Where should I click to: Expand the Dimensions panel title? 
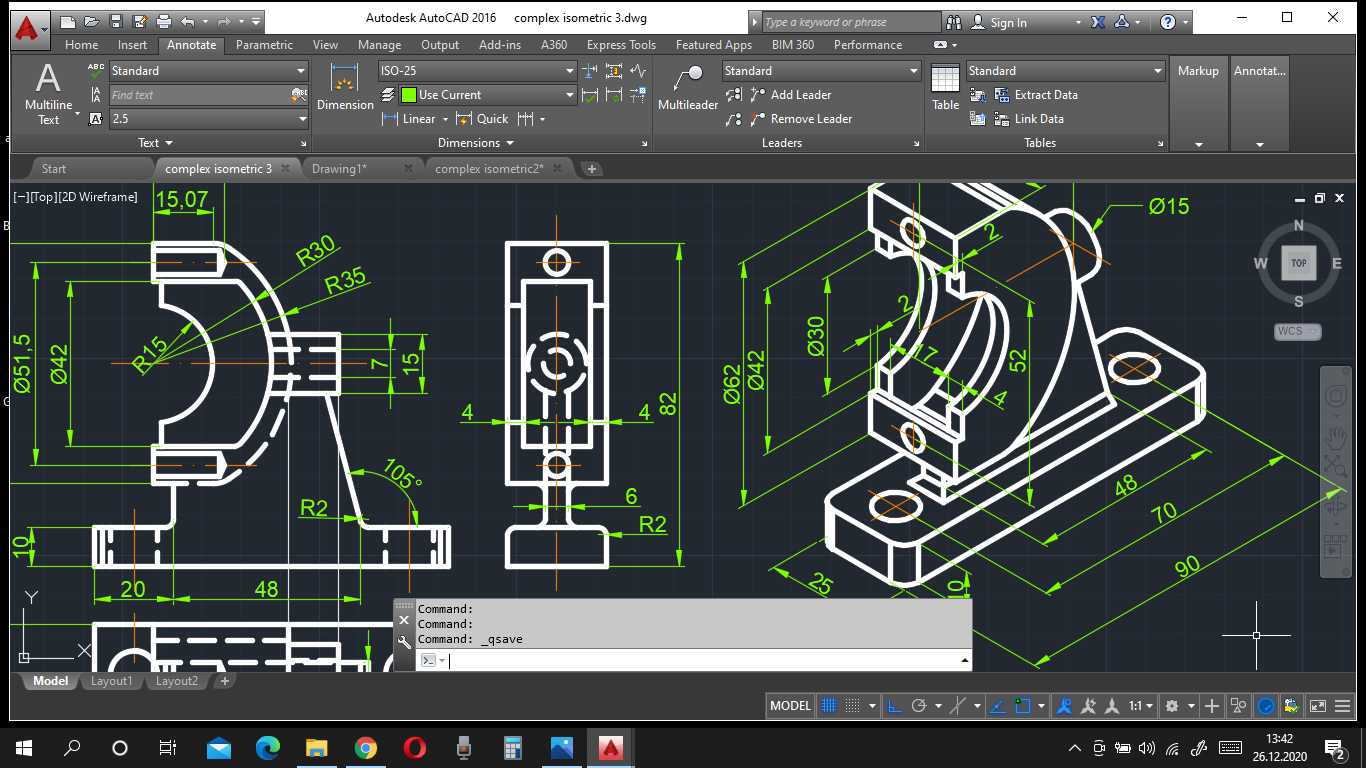[476, 143]
